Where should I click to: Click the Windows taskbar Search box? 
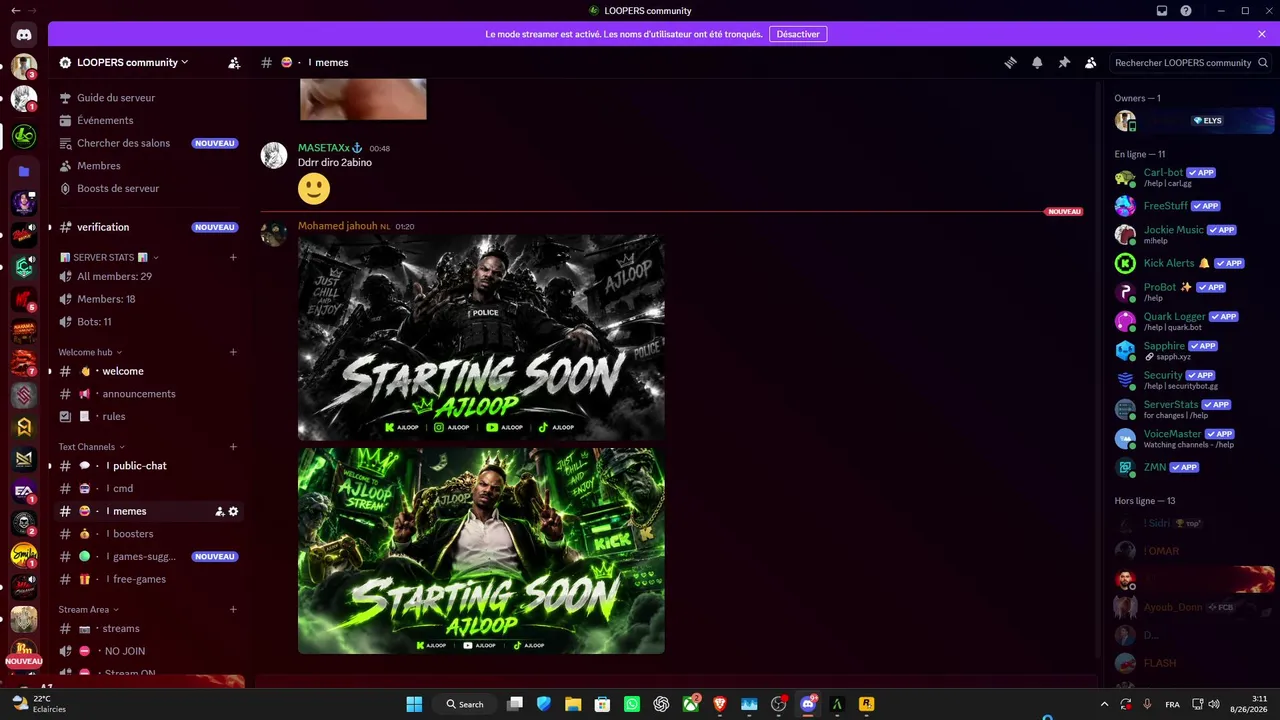tap(466, 704)
